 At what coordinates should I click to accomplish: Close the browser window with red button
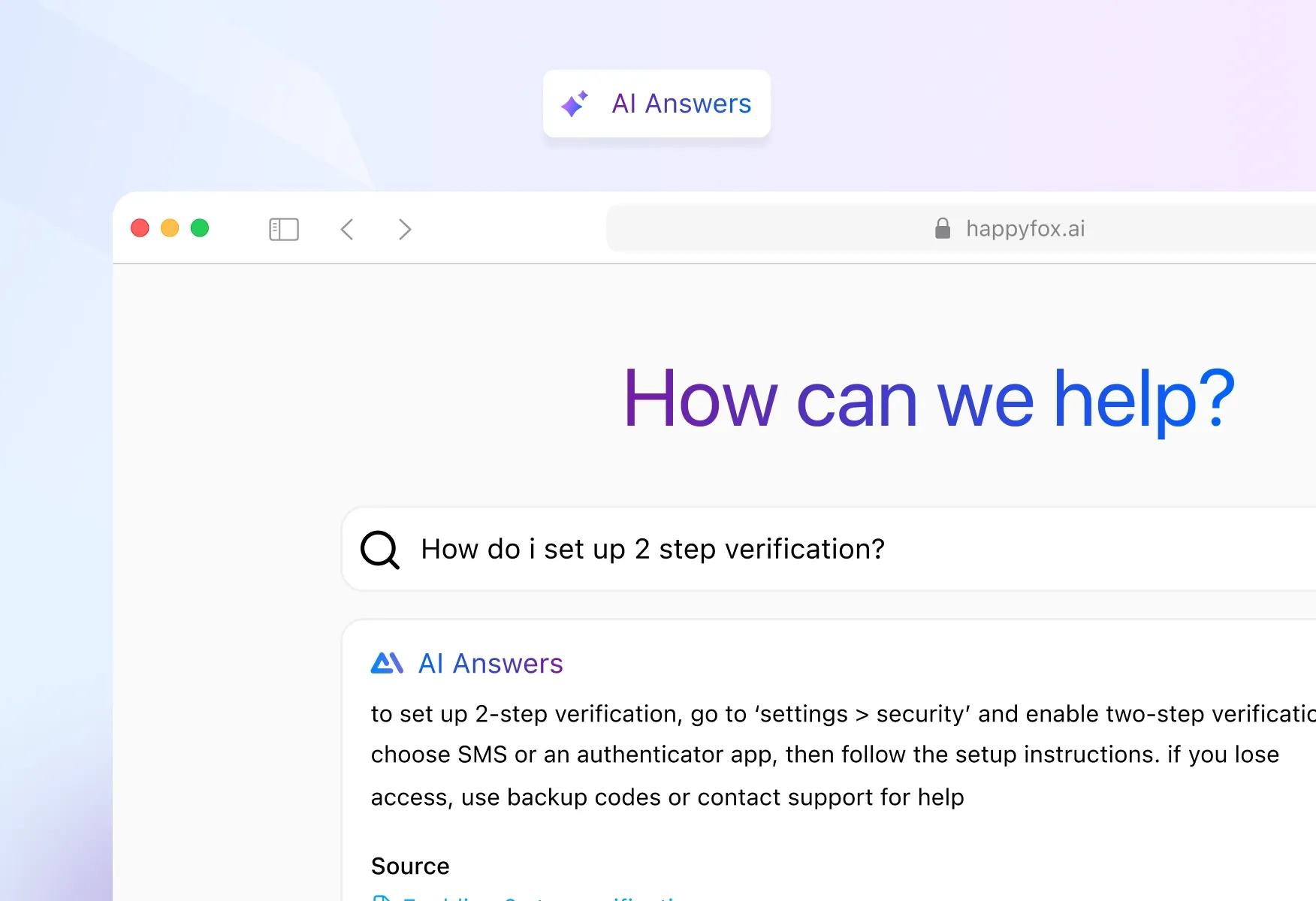pos(140,228)
